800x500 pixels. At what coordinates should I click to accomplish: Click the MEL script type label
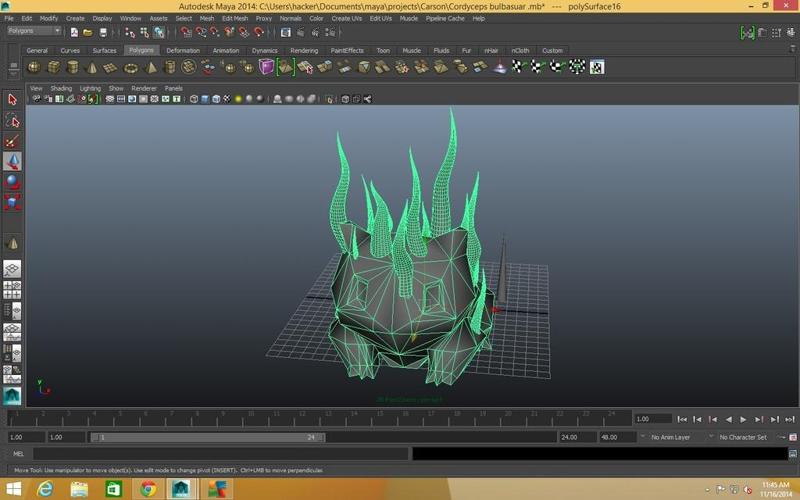point(18,454)
